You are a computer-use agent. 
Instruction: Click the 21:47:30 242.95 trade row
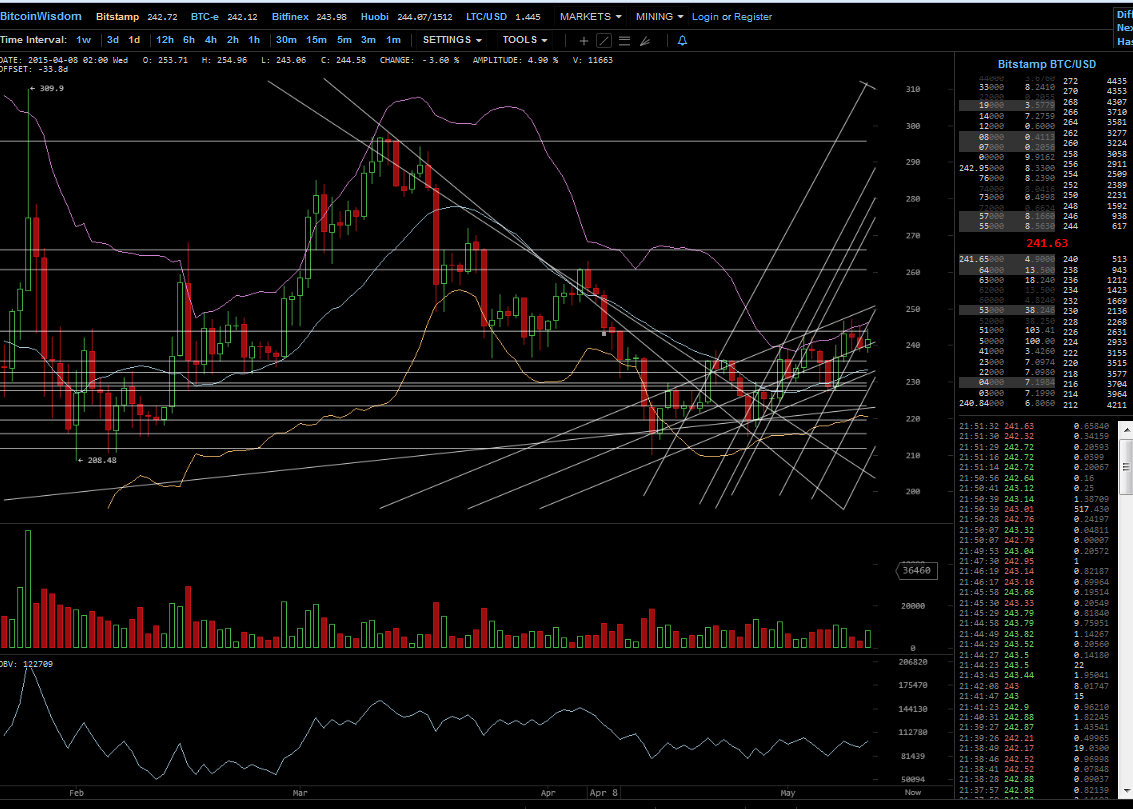pos(1035,561)
